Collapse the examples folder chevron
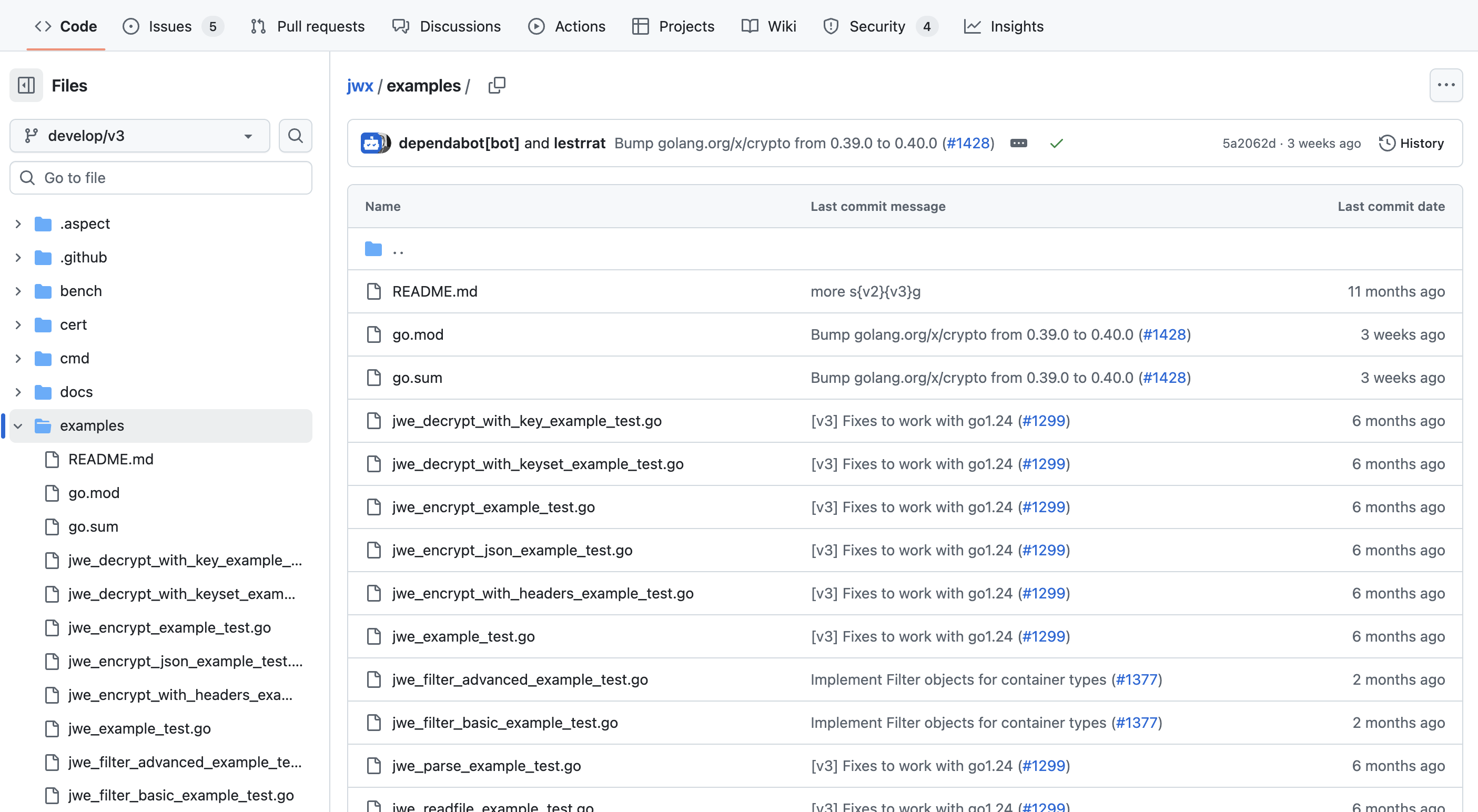Viewport: 1478px width, 812px height. pyautogui.click(x=18, y=426)
